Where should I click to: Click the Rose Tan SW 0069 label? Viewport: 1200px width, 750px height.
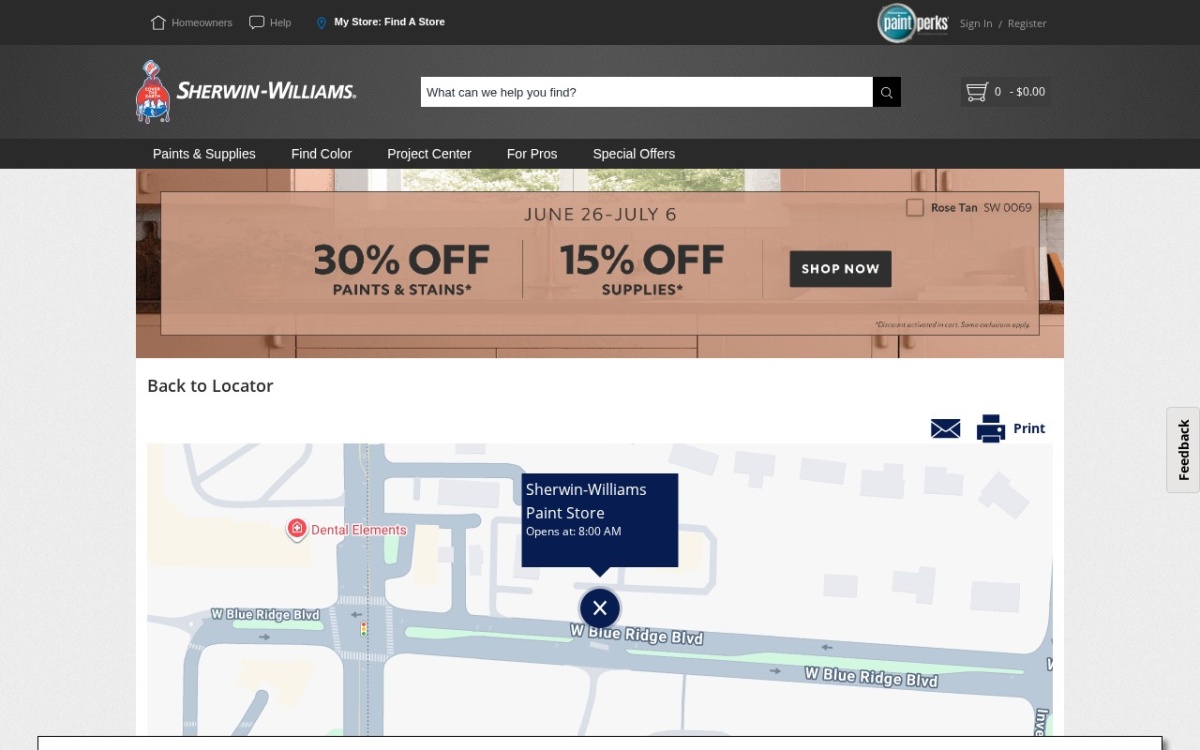[x=981, y=208]
